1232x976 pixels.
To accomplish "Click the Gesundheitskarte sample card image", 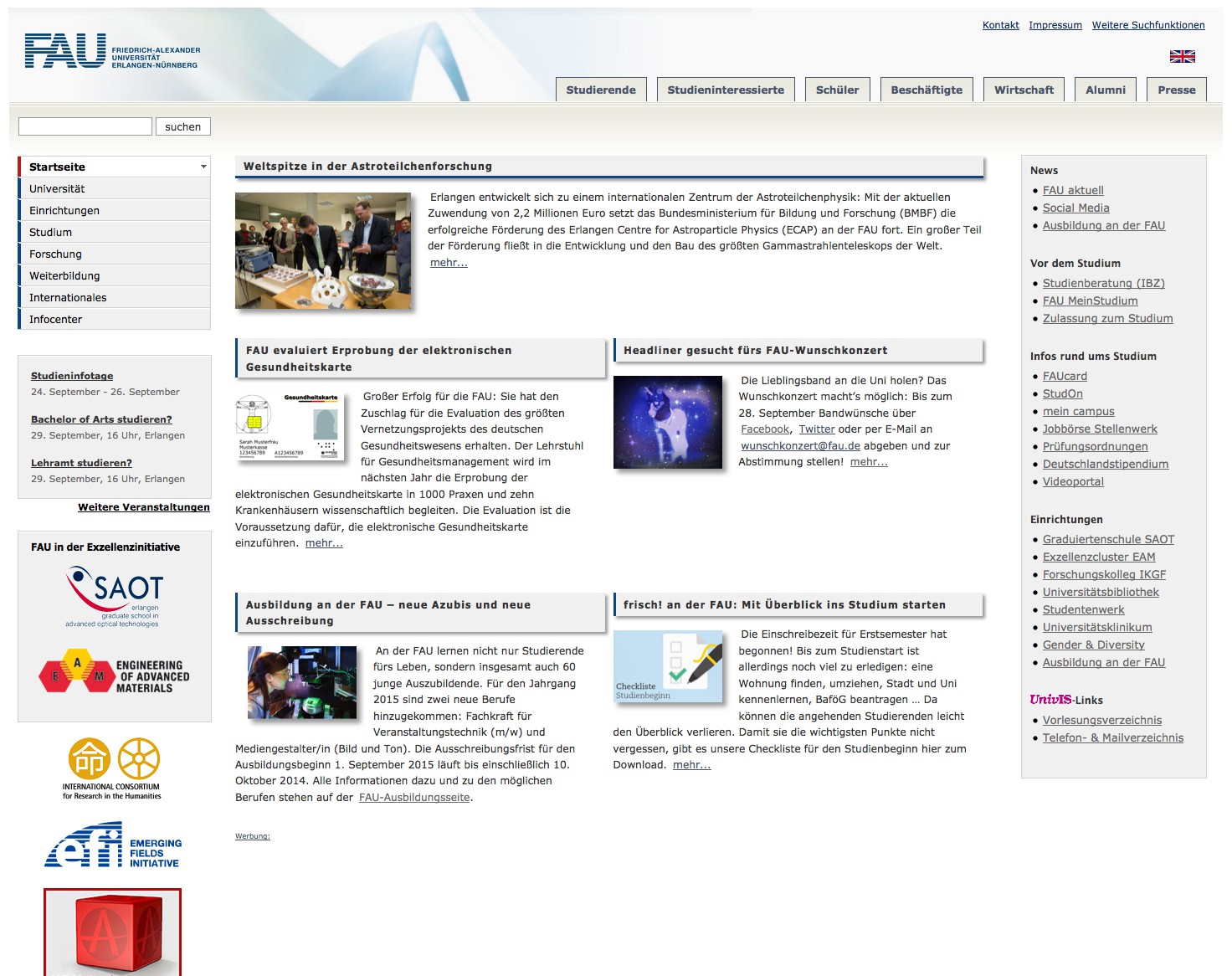I will 289,428.
